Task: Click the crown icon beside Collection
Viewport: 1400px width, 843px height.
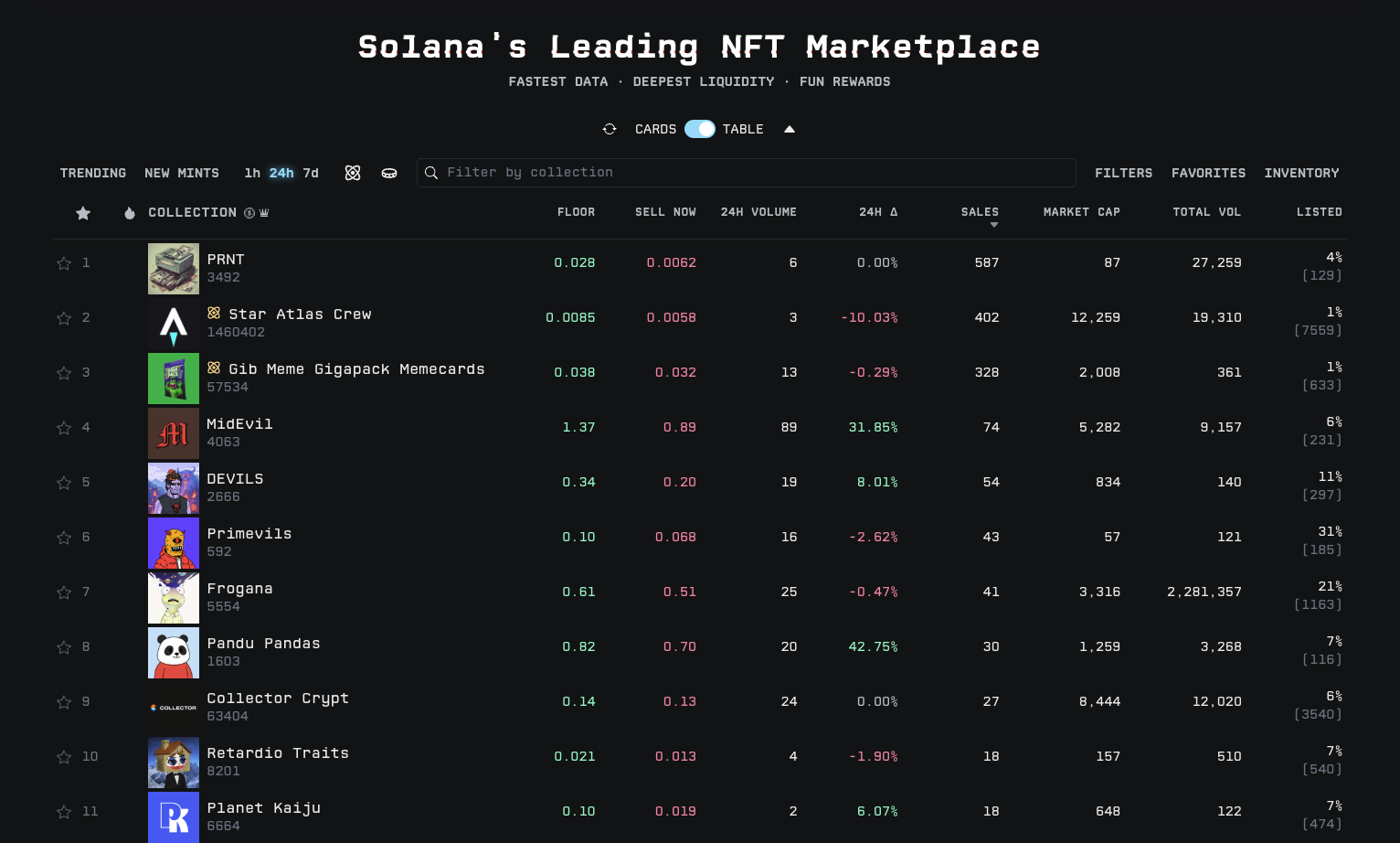Action: click(264, 213)
